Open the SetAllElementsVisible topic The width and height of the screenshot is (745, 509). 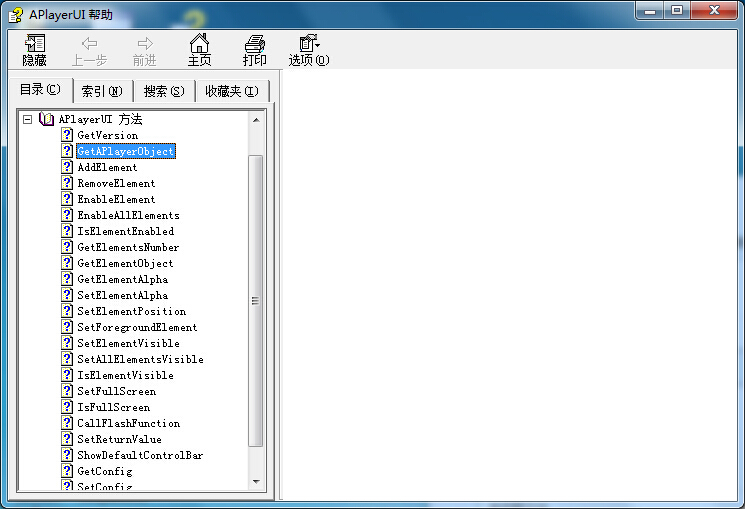141,359
